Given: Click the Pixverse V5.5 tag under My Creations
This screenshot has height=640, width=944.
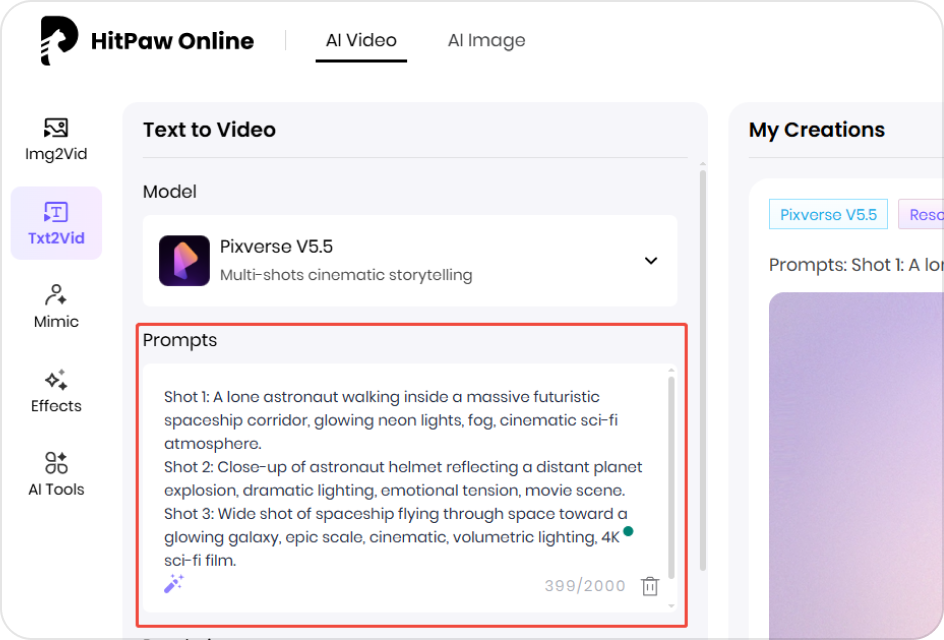Looking at the screenshot, I should [x=828, y=214].
